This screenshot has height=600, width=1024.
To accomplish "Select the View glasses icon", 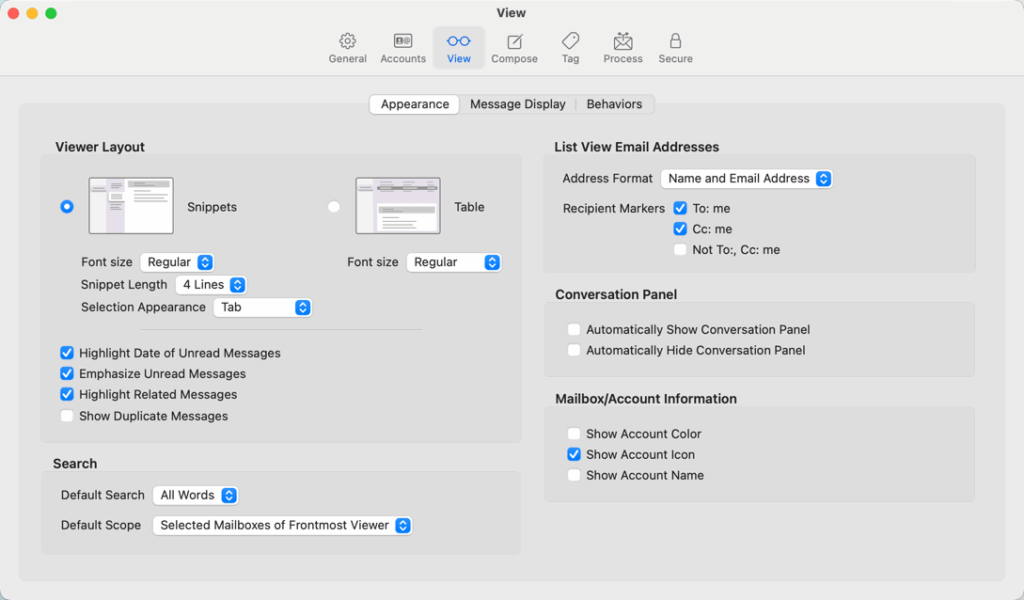I will pyautogui.click(x=458, y=41).
